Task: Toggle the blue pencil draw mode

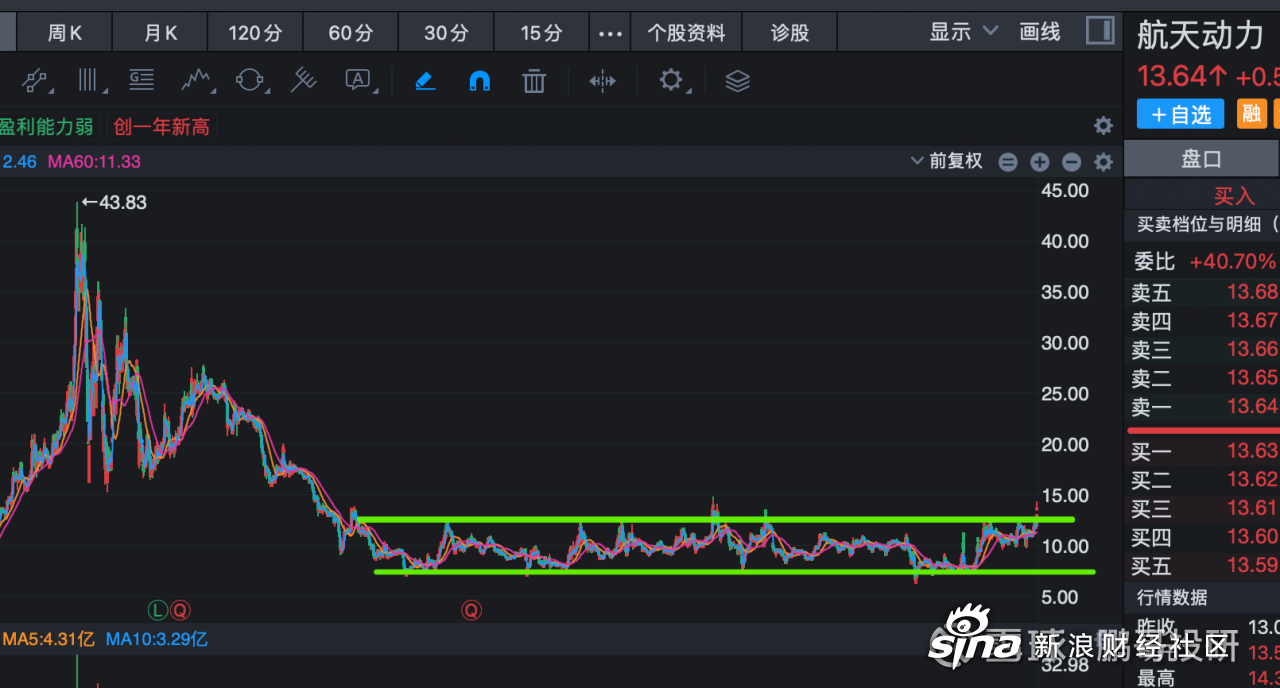Action: (x=425, y=81)
